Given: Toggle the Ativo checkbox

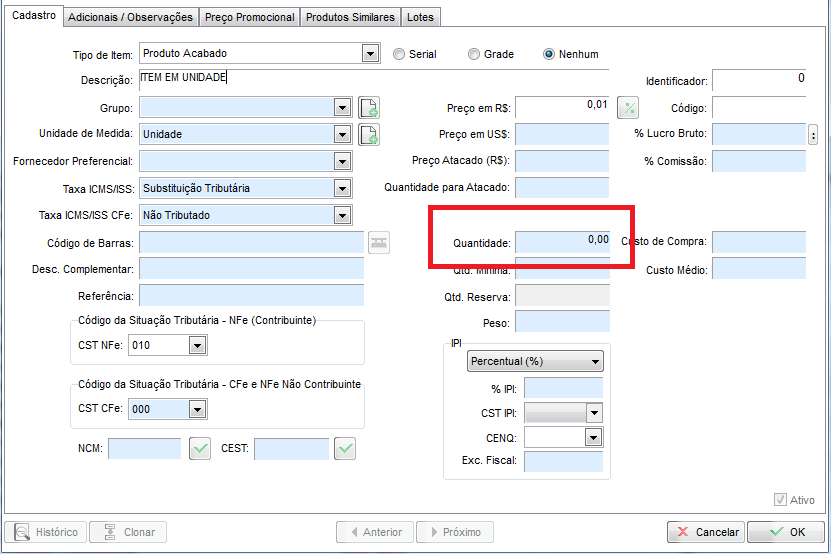Looking at the screenshot, I should click(780, 500).
